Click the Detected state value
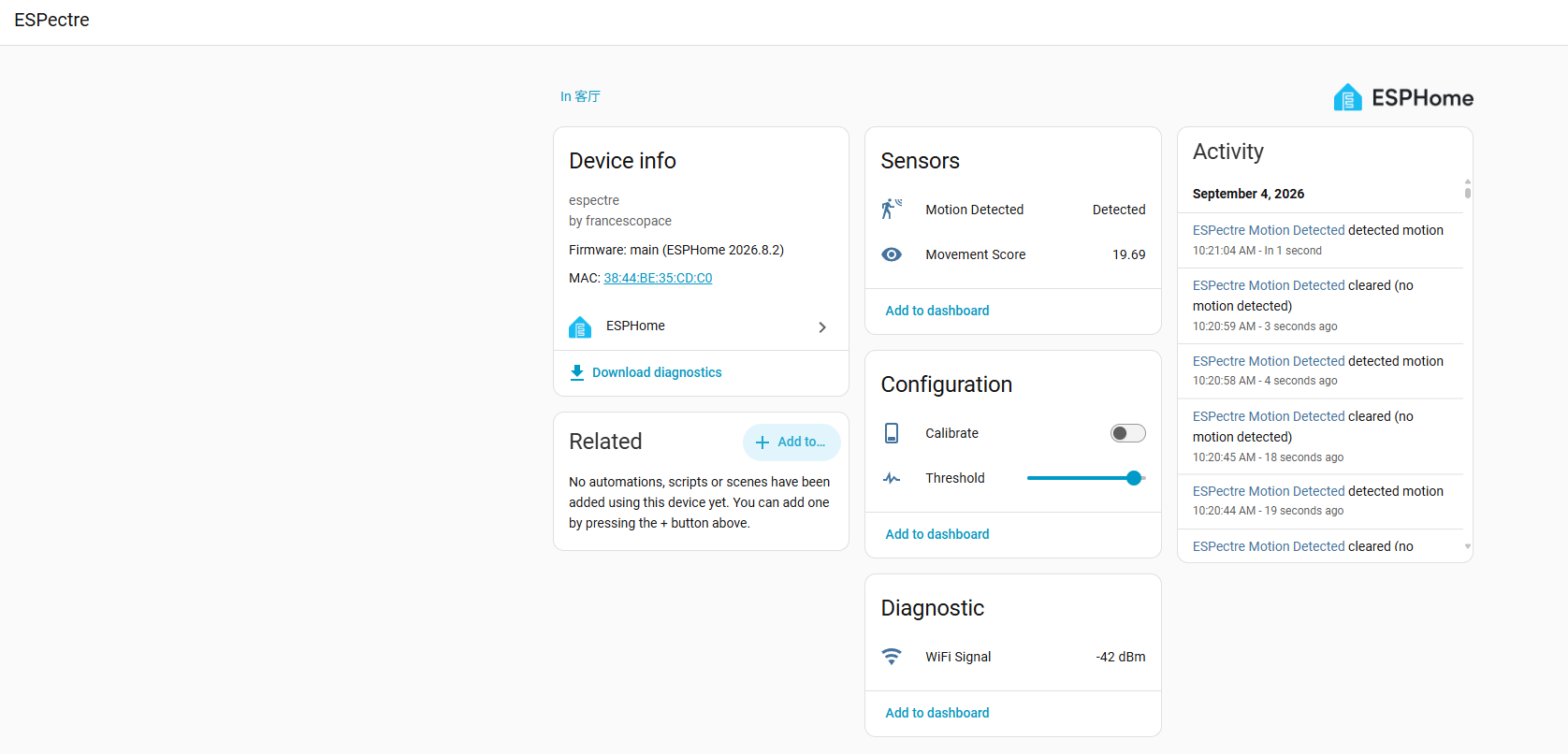The height and width of the screenshot is (754, 1568). click(1119, 210)
